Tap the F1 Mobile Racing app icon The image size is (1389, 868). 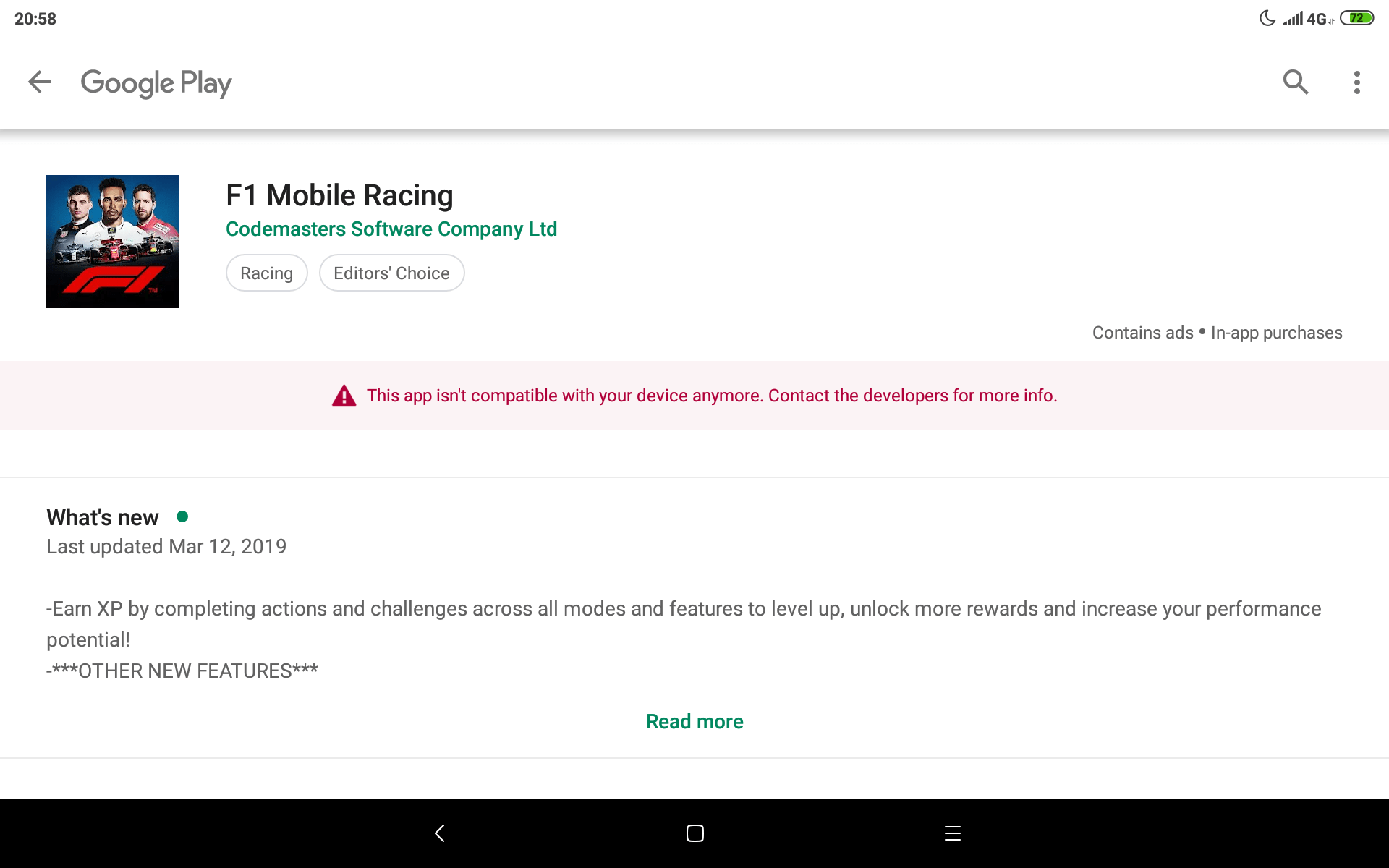(113, 242)
